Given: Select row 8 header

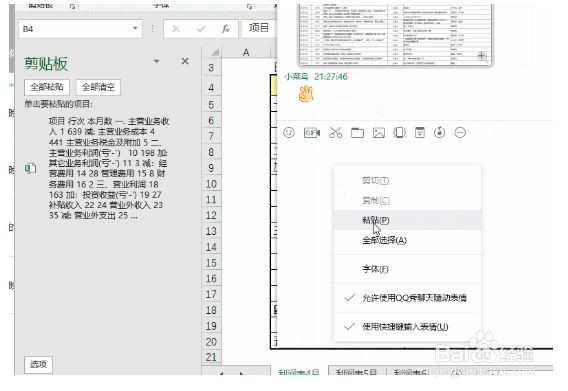Looking at the screenshot, I should (x=211, y=152).
